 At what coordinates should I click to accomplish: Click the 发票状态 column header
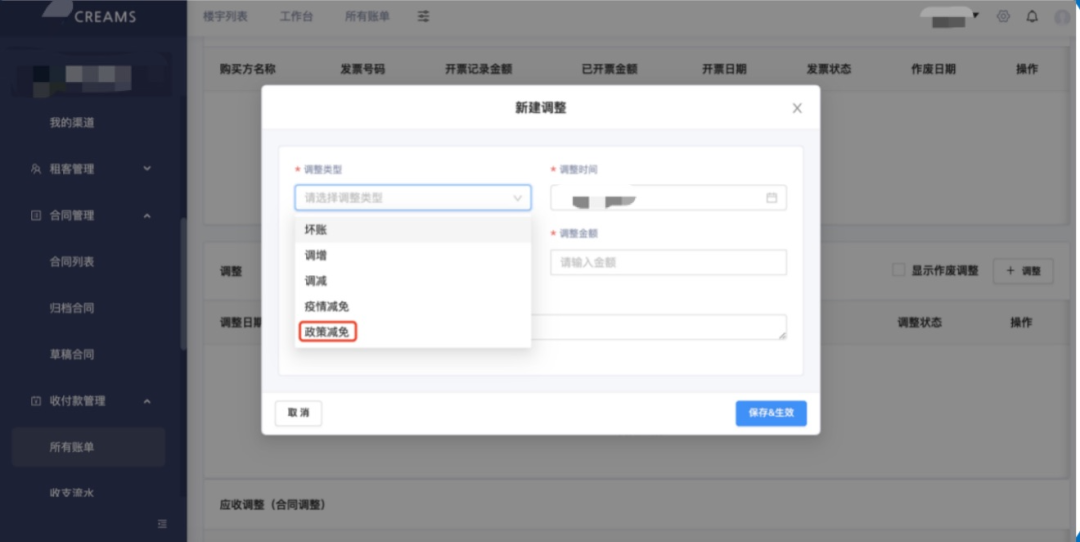(829, 69)
